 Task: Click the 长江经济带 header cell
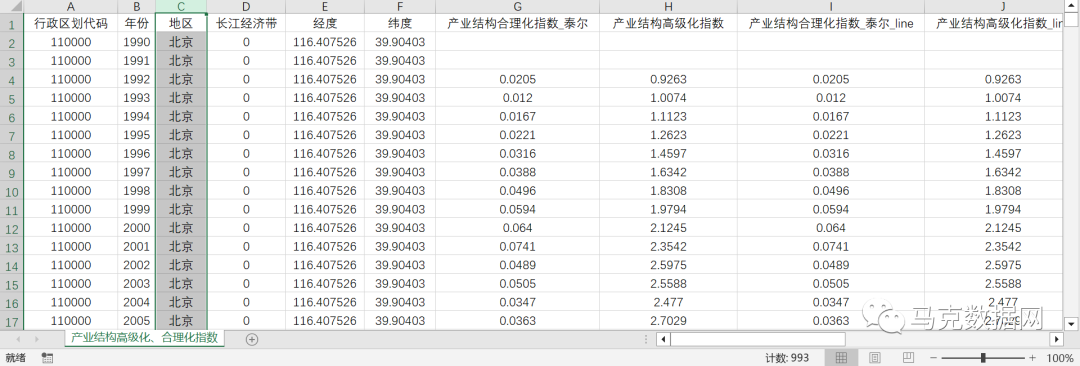click(246, 23)
